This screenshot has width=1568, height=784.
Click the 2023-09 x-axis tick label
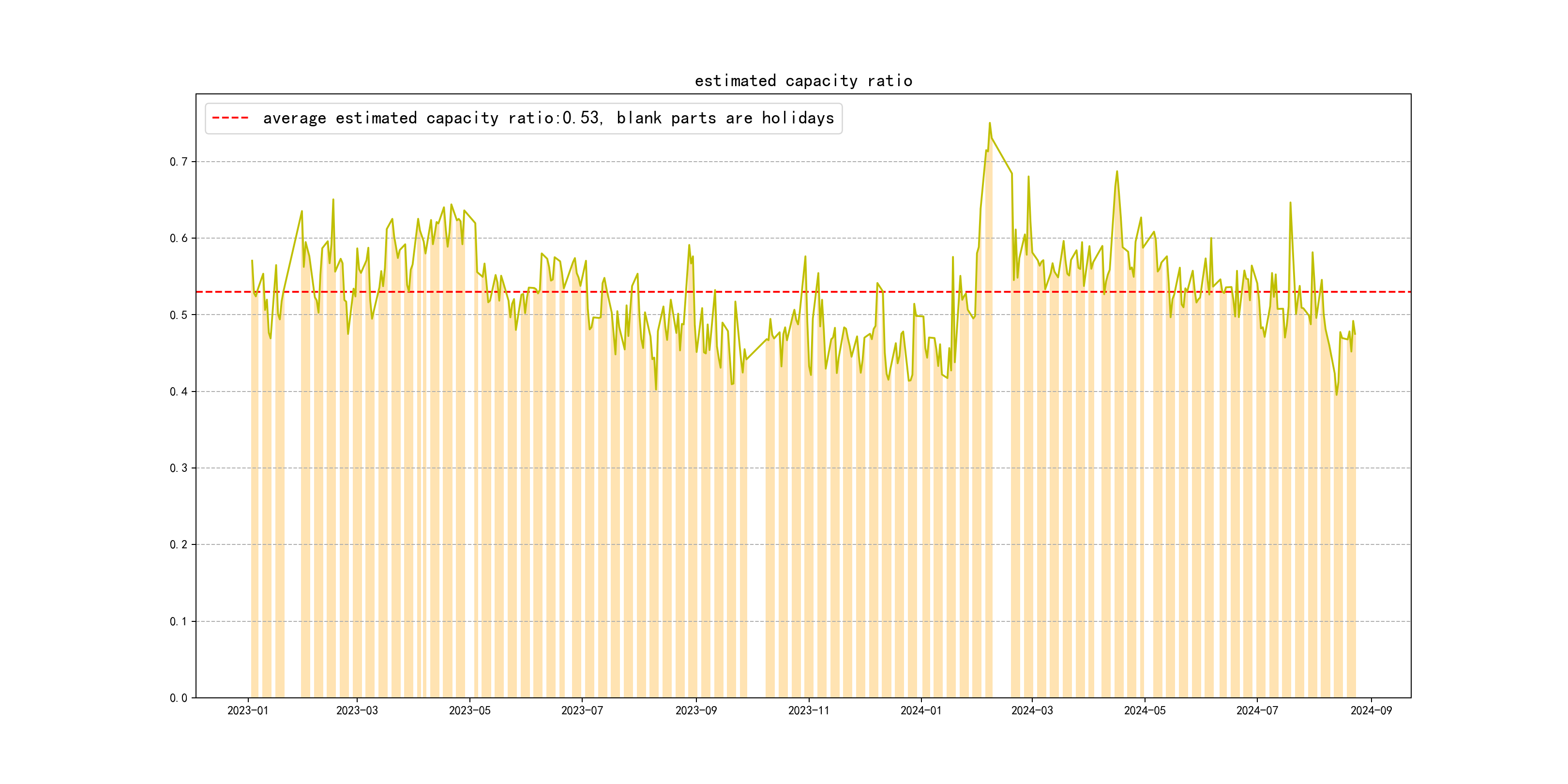click(x=696, y=710)
